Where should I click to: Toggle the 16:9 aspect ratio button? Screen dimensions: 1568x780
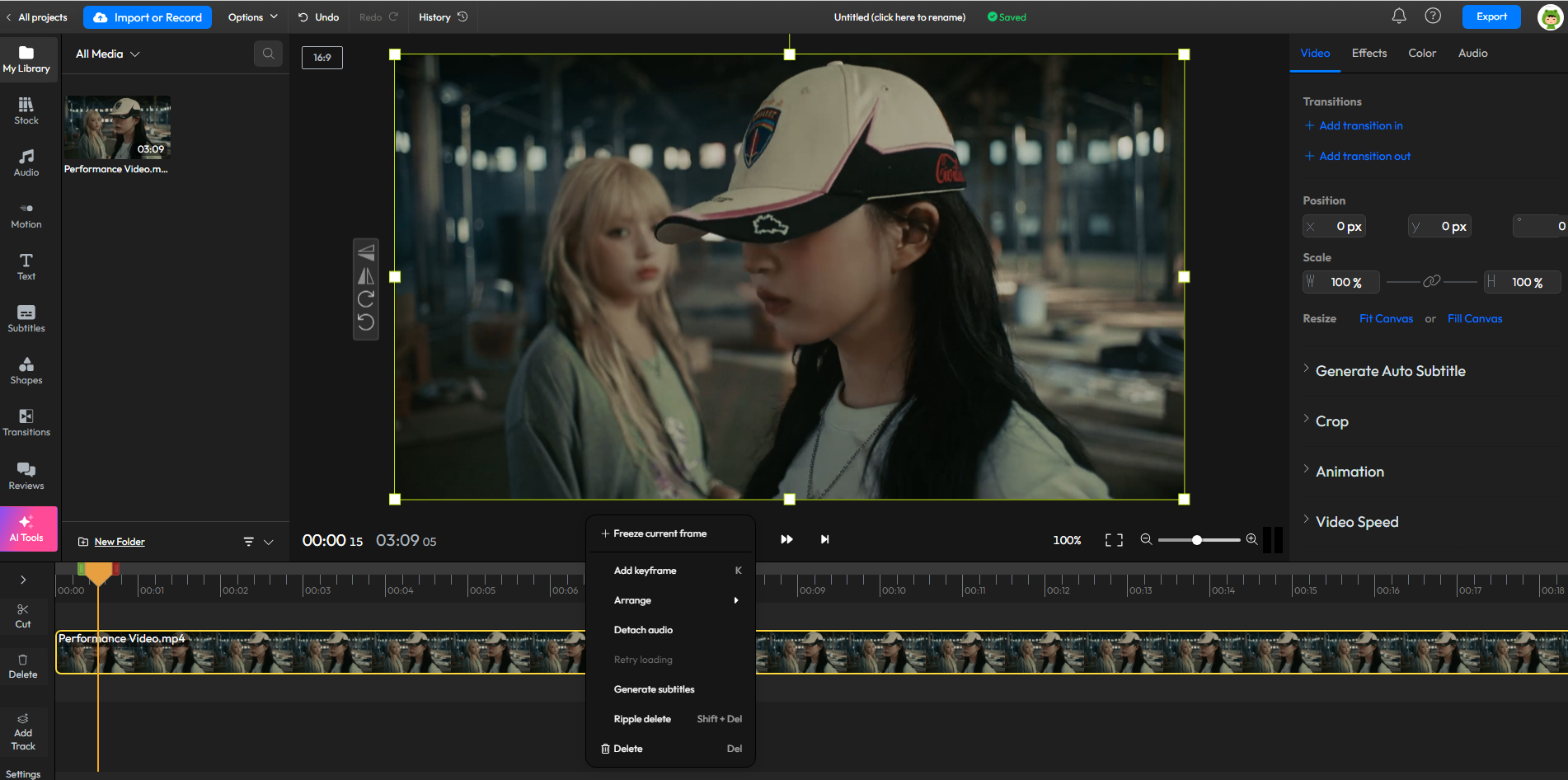pyautogui.click(x=322, y=58)
